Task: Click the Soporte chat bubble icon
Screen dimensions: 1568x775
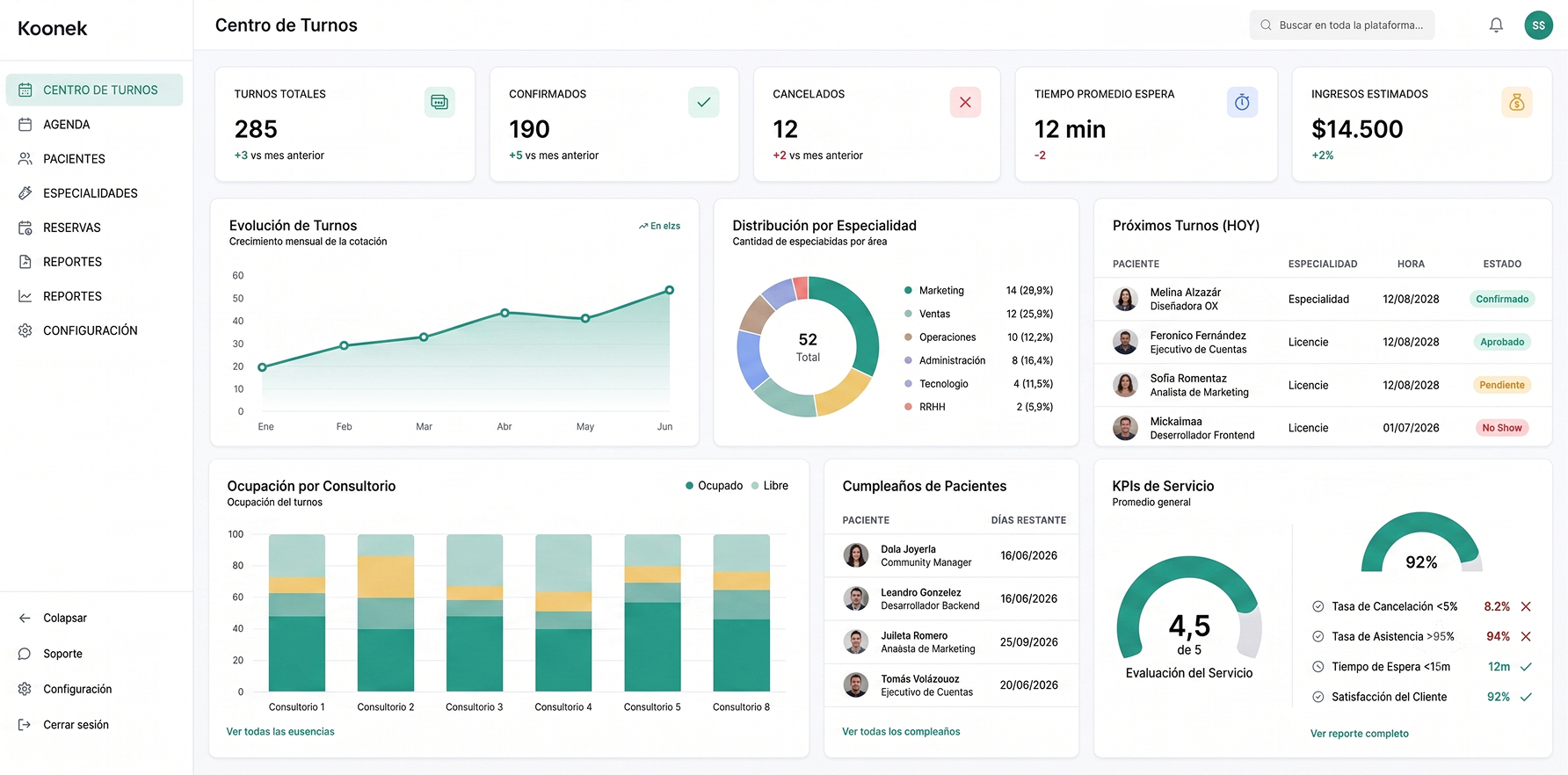Action: 25,654
